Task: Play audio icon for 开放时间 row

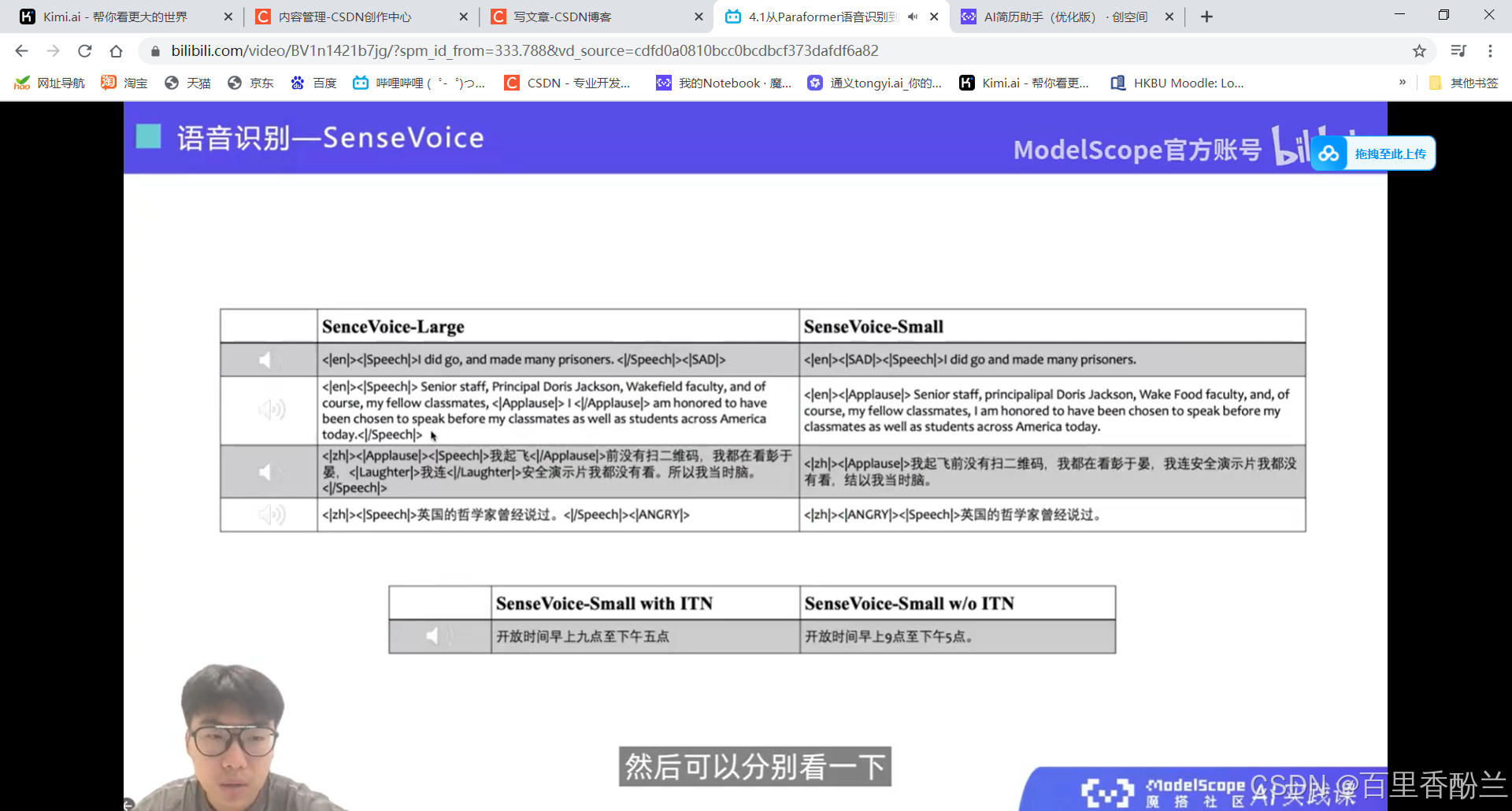Action: pyautogui.click(x=439, y=635)
